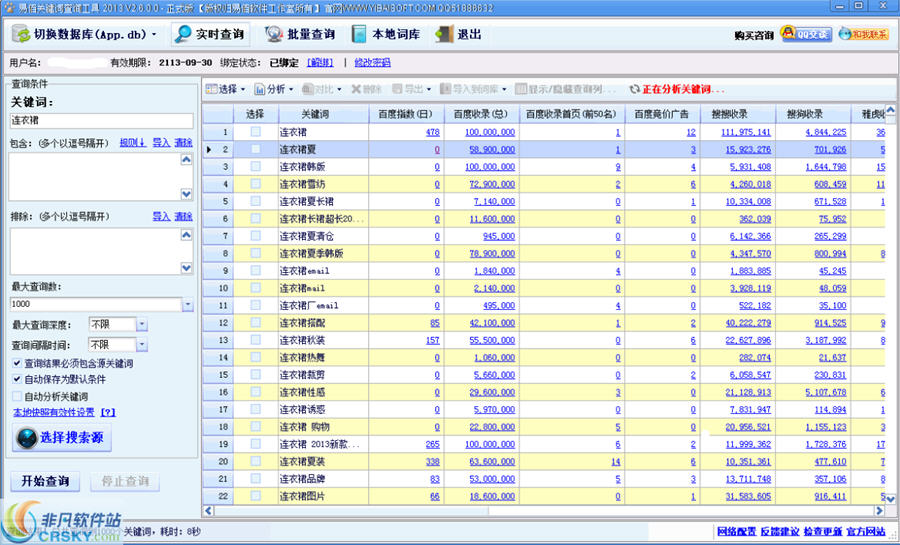Expand the 分析 toolbar dropdown arrow
This screenshot has height=545, width=900.
(x=291, y=89)
